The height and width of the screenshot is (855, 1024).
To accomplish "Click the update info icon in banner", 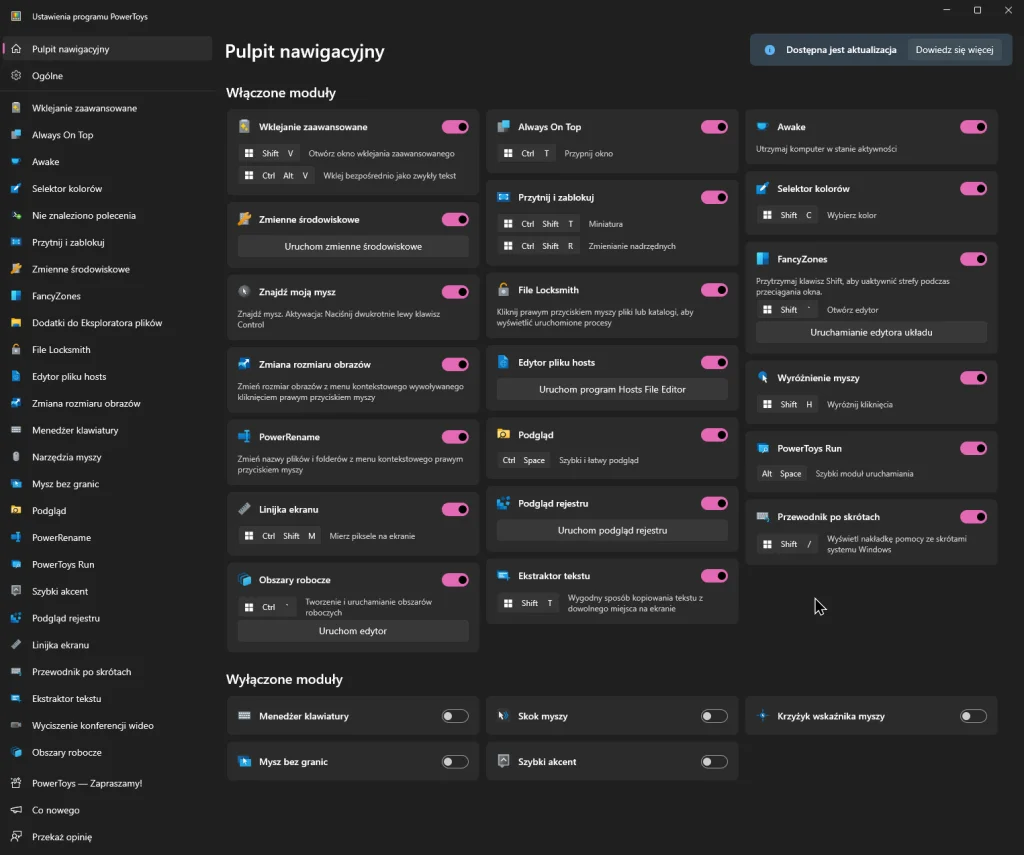I will pyautogui.click(x=769, y=50).
